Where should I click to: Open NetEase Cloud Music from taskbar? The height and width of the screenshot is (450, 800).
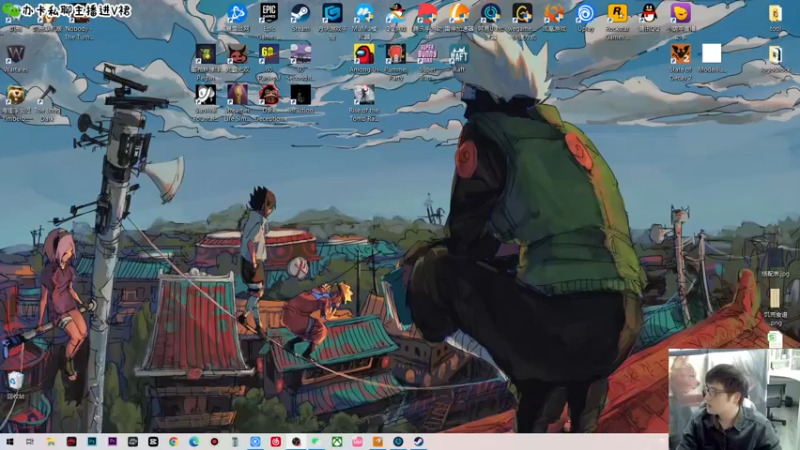pos(276,442)
